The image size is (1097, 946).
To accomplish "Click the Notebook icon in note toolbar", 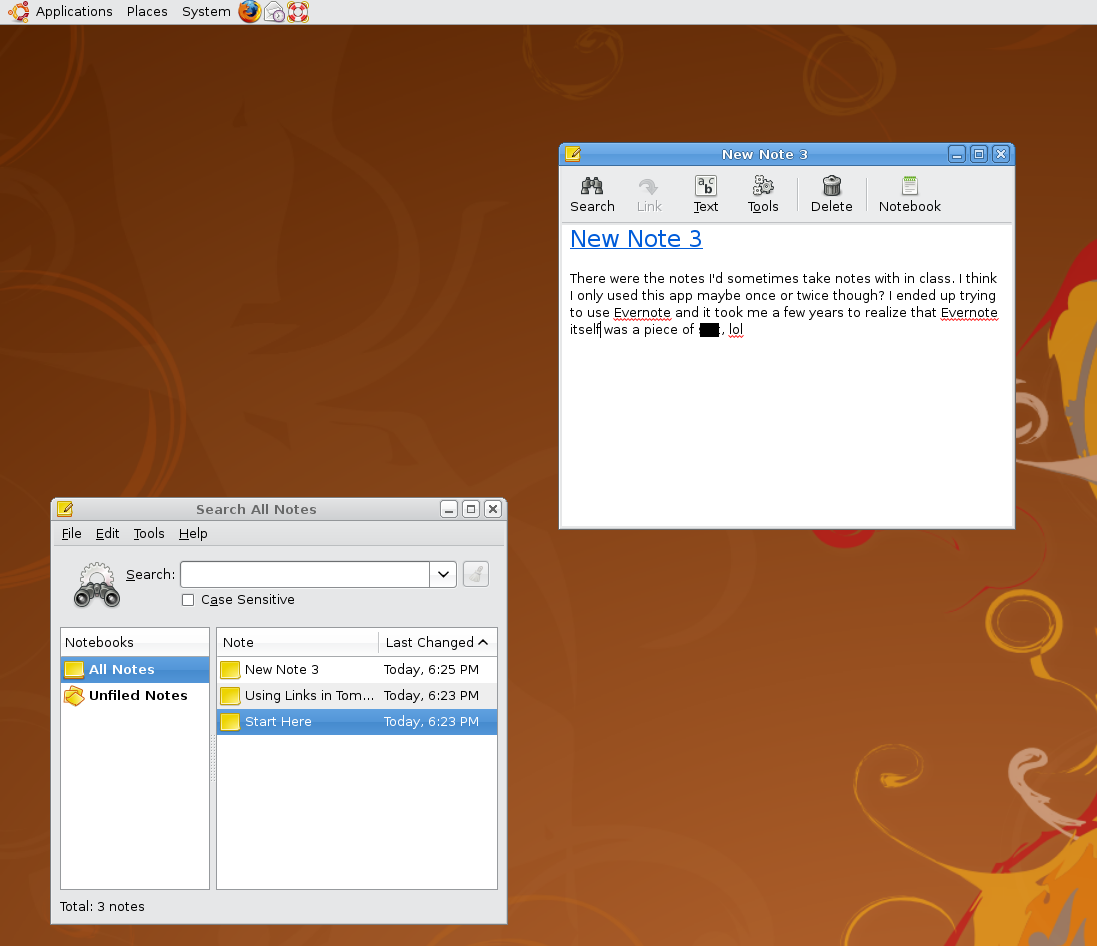I will point(909,194).
